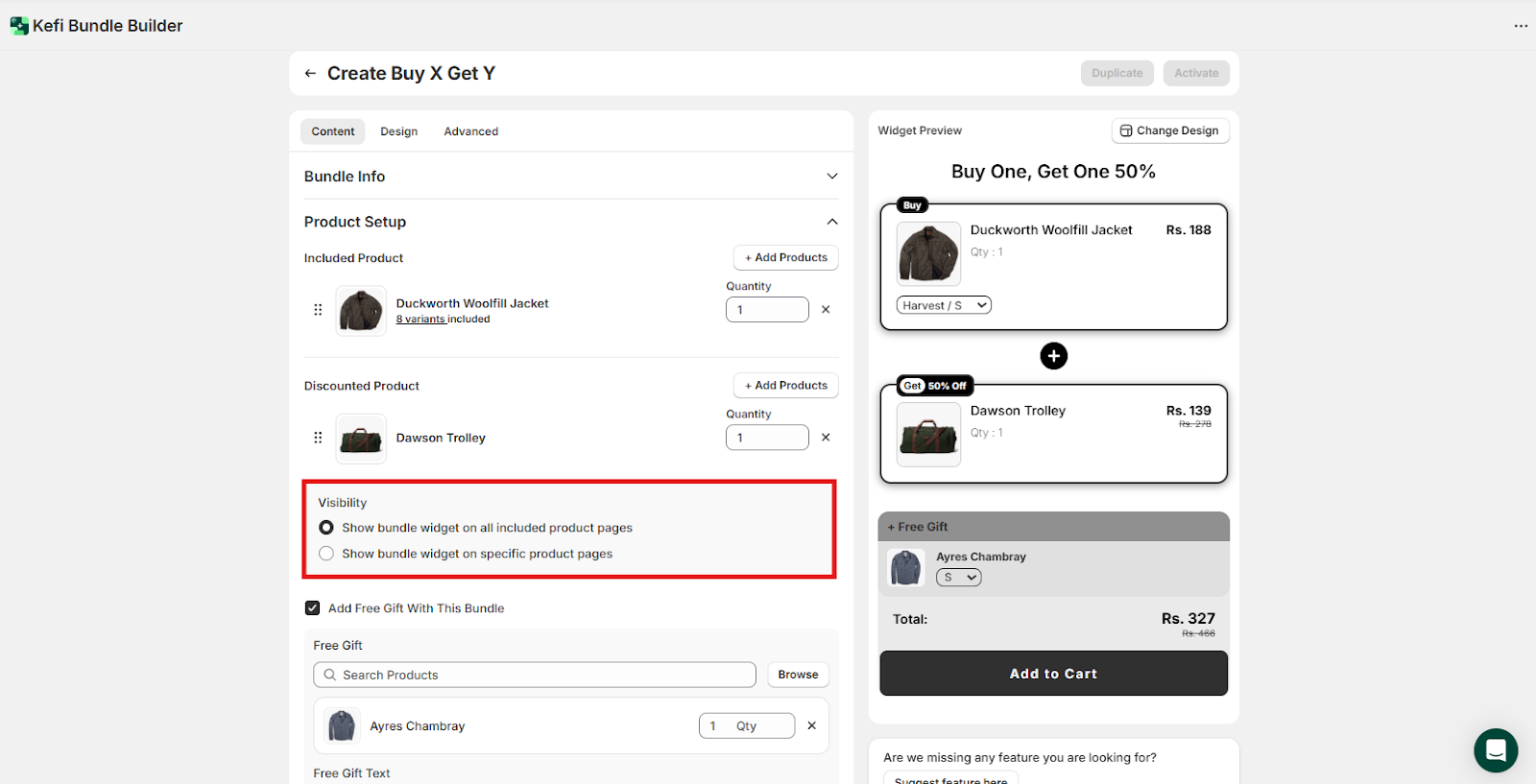Collapse the Product Setup section
The height and width of the screenshot is (784, 1536).
click(x=831, y=222)
